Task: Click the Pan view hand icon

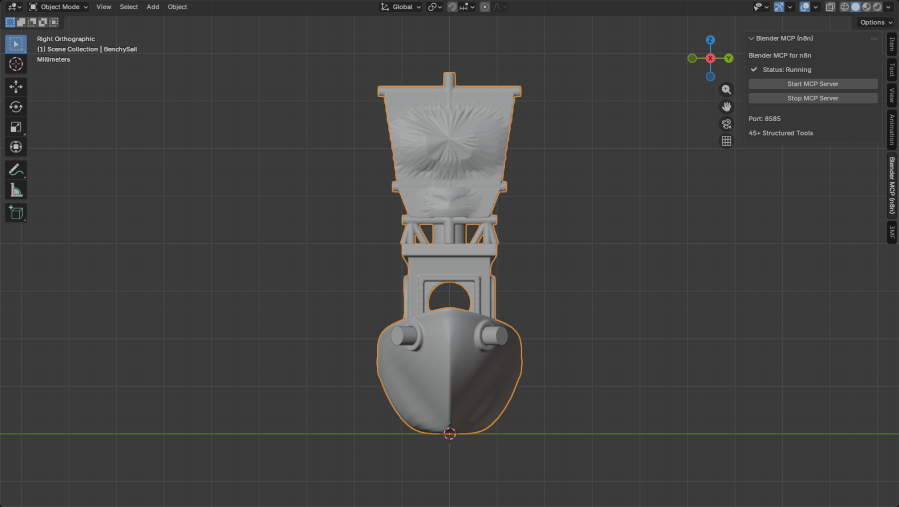Action: click(x=726, y=107)
